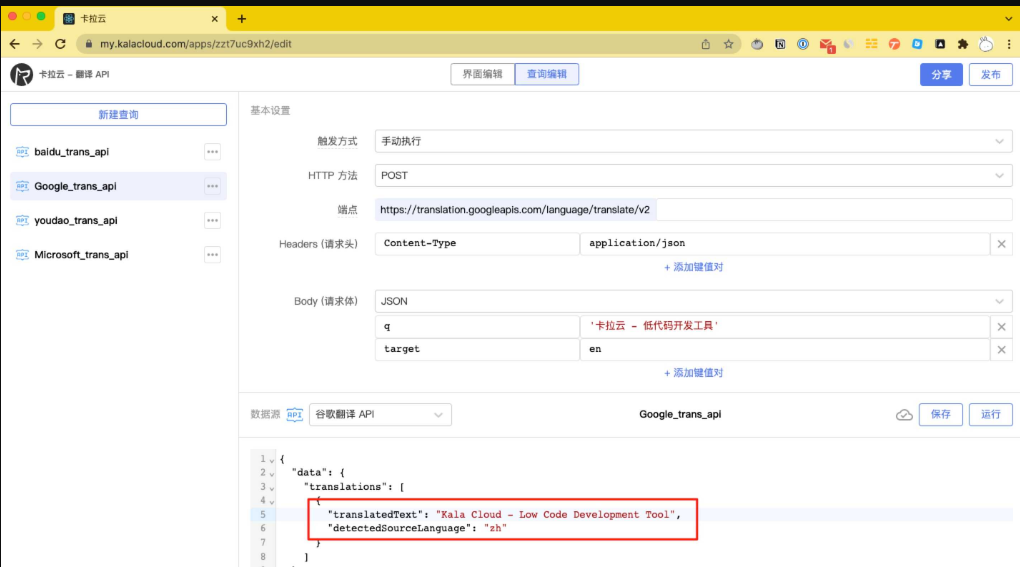Viewport: 1020px width, 567px height.
Task: Run the query with the 运行 button
Action: [x=991, y=414]
